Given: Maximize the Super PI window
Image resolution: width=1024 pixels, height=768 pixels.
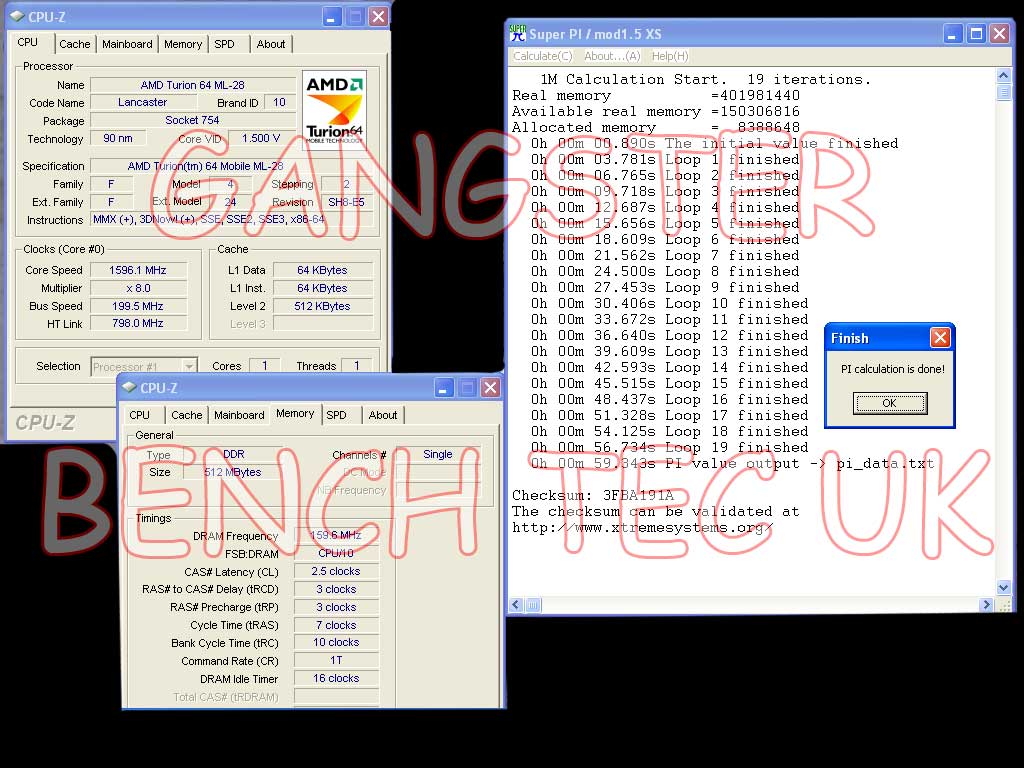Looking at the screenshot, I should pyautogui.click(x=976, y=33).
